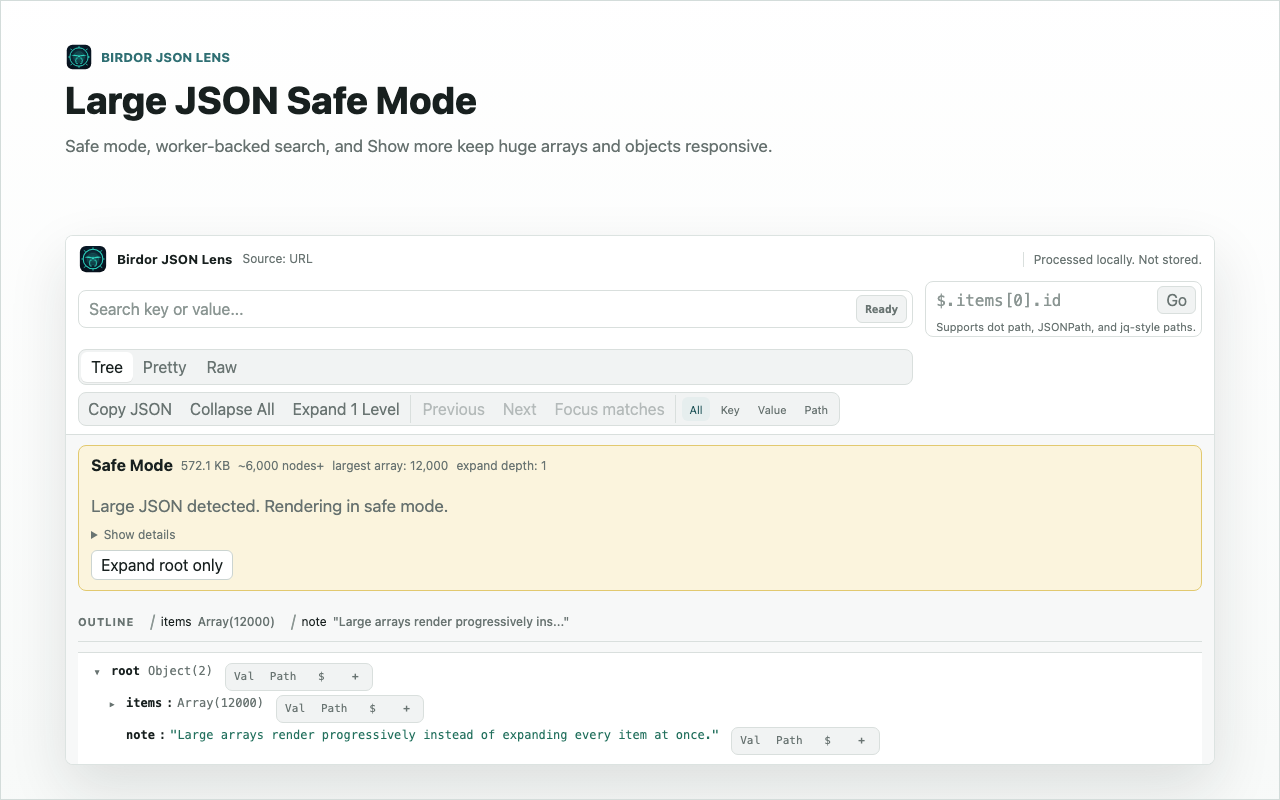Switch to the Tree view tab
1280x800 pixels.
[107, 367]
